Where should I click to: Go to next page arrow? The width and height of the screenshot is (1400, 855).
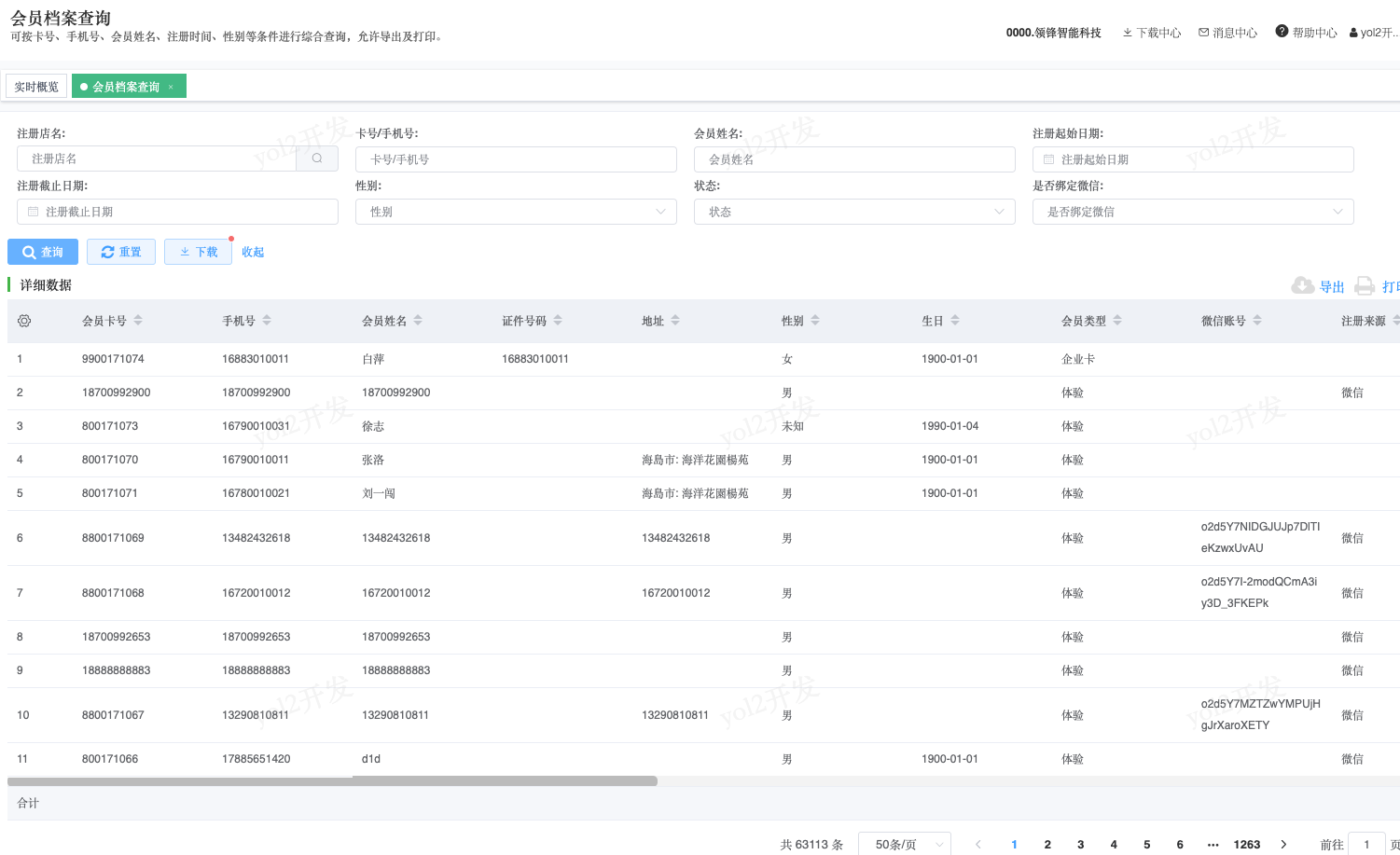tap(1283, 845)
